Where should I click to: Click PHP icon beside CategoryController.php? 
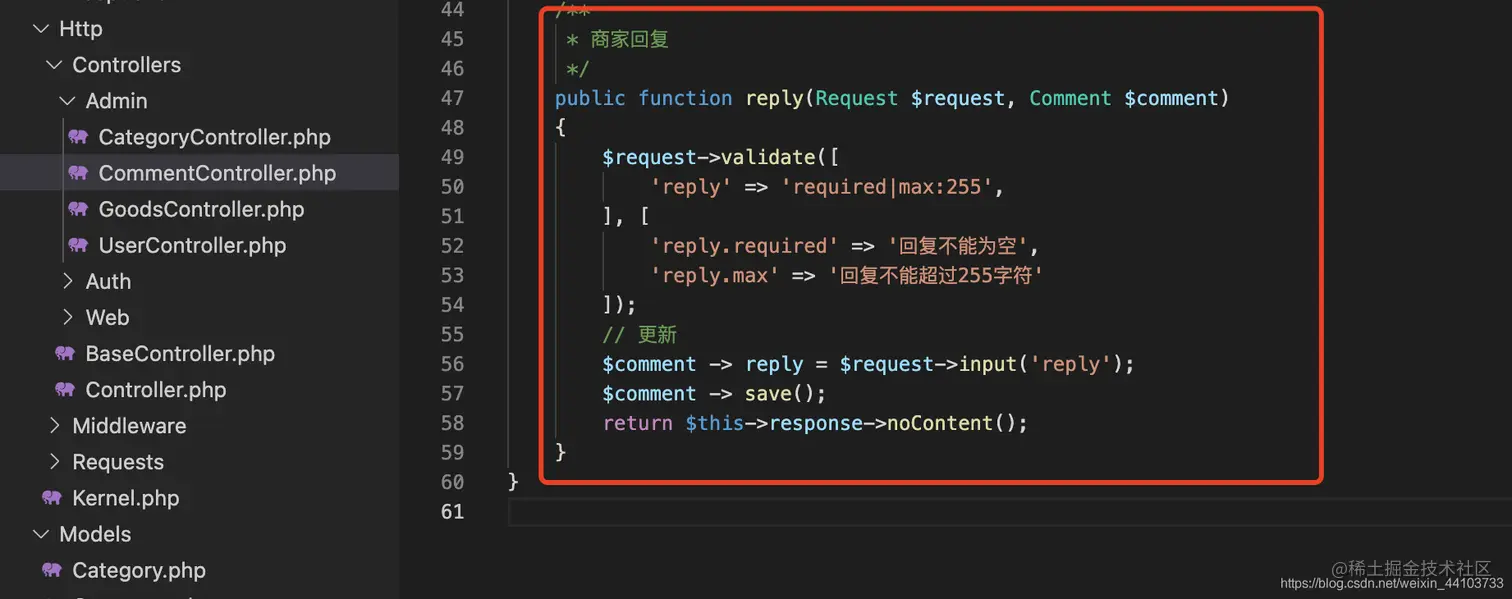[78, 137]
